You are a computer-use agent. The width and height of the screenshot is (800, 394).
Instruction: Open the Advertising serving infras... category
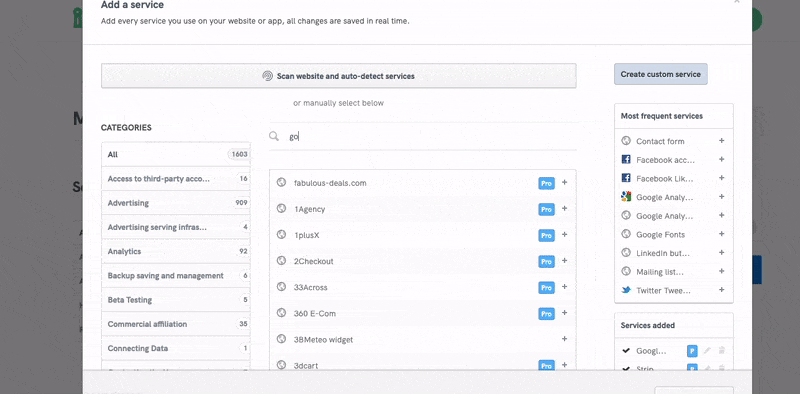176,227
